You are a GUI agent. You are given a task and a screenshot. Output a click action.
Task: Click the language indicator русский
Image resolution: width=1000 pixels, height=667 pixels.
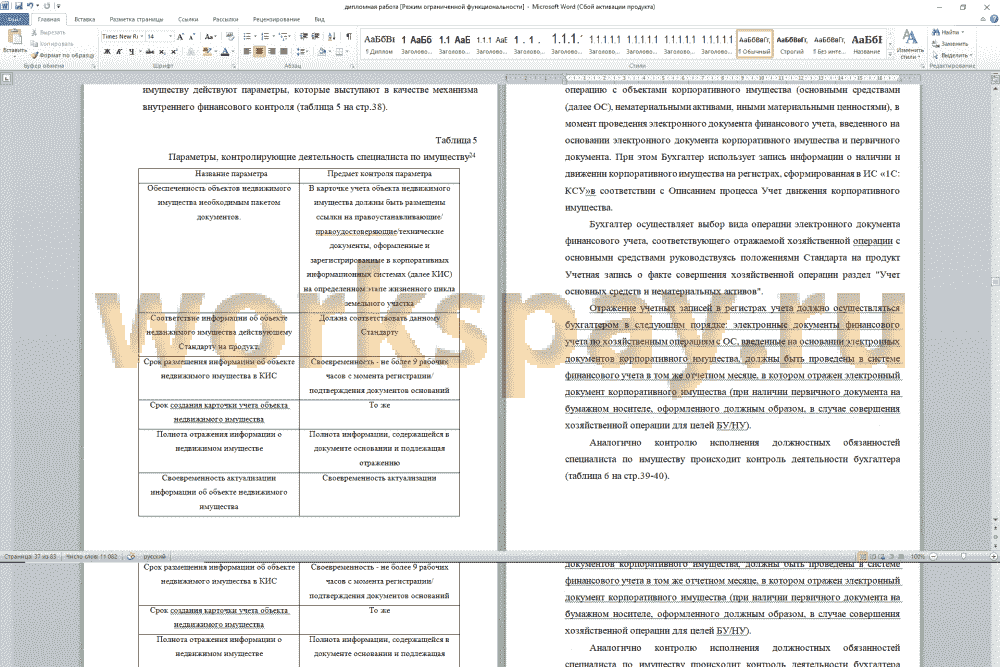pos(154,557)
